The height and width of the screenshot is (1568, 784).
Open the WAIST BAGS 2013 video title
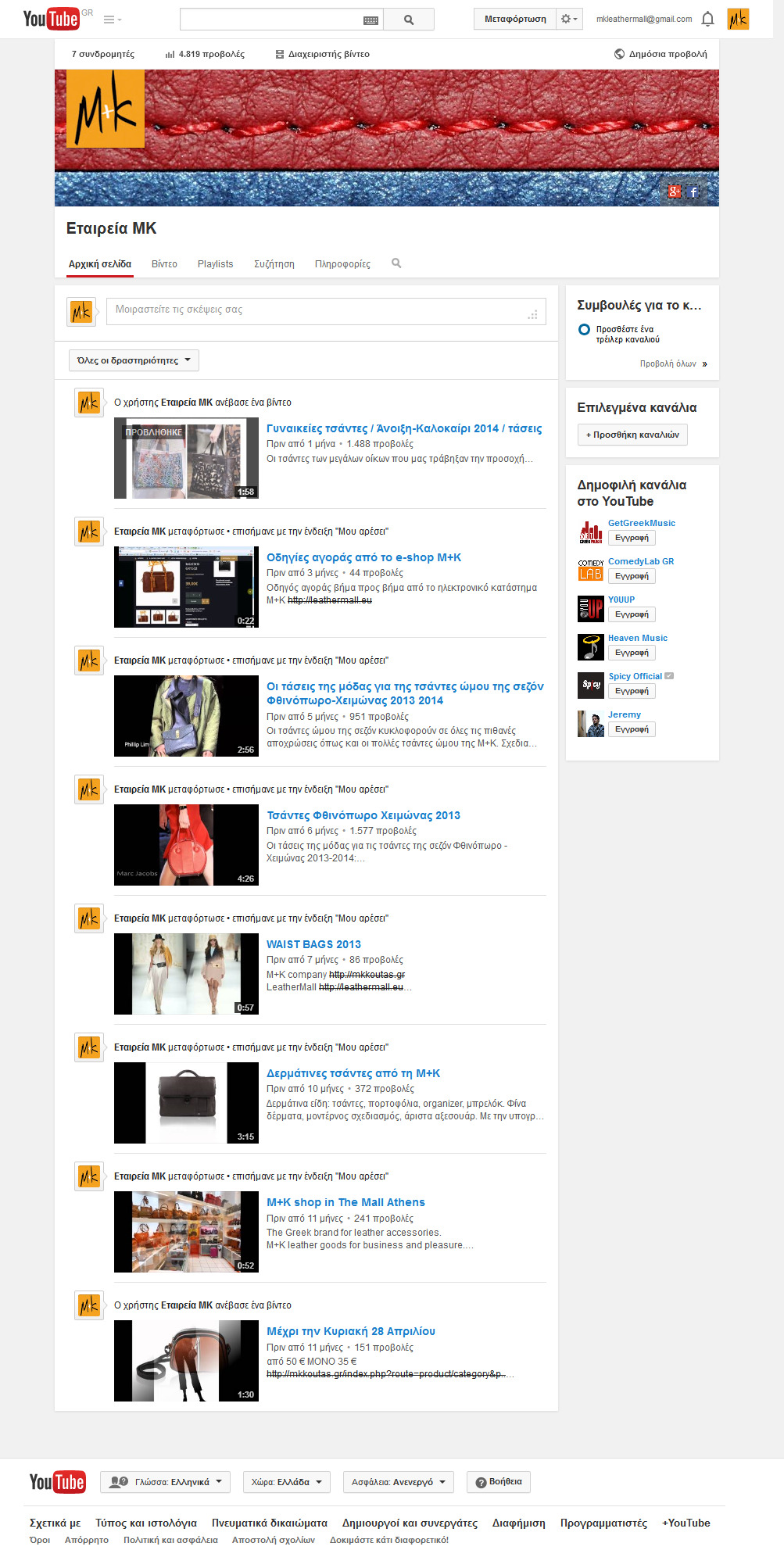point(313,944)
